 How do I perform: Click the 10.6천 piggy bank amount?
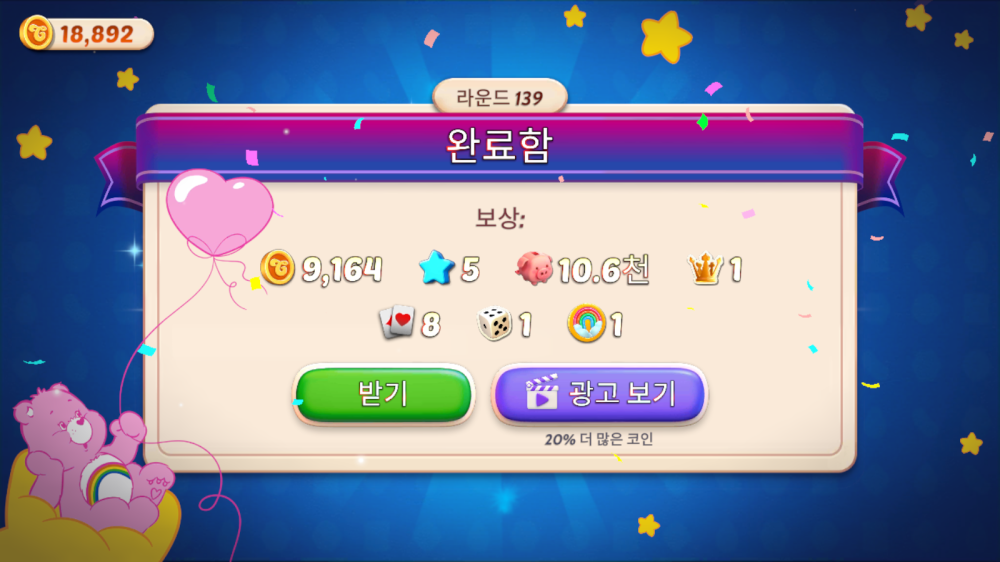click(604, 269)
